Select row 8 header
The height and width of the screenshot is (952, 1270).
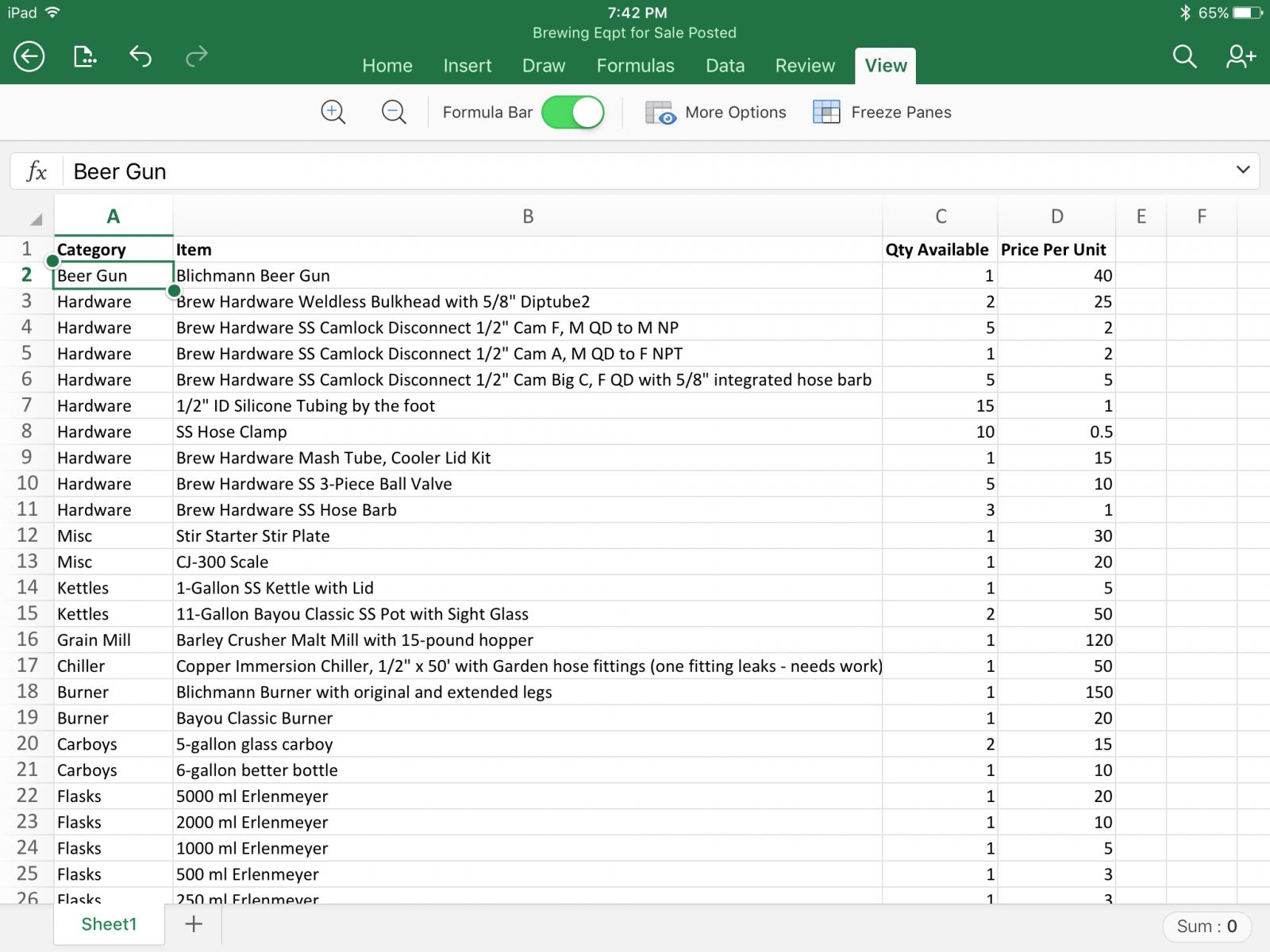(x=27, y=432)
